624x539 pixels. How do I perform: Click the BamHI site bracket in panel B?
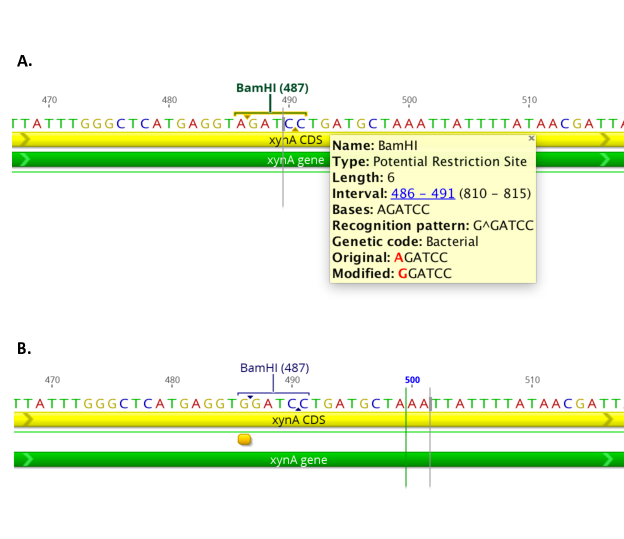(x=273, y=394)
